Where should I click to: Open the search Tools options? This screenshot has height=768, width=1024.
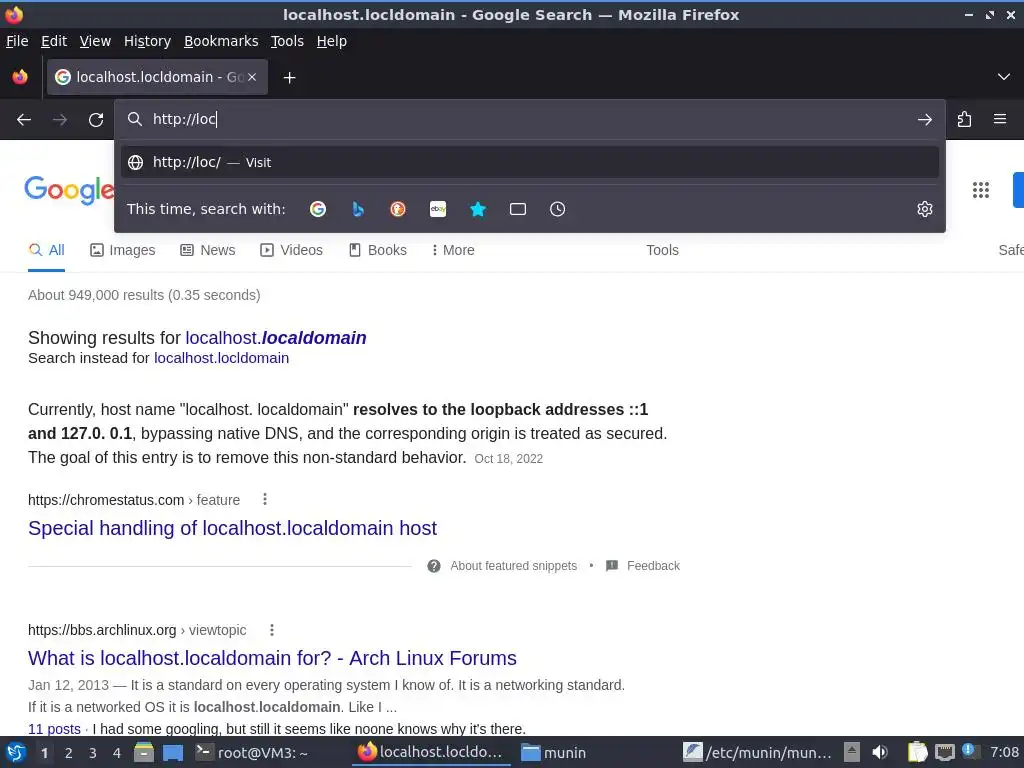pyautogui.click(x=662, y=250)
